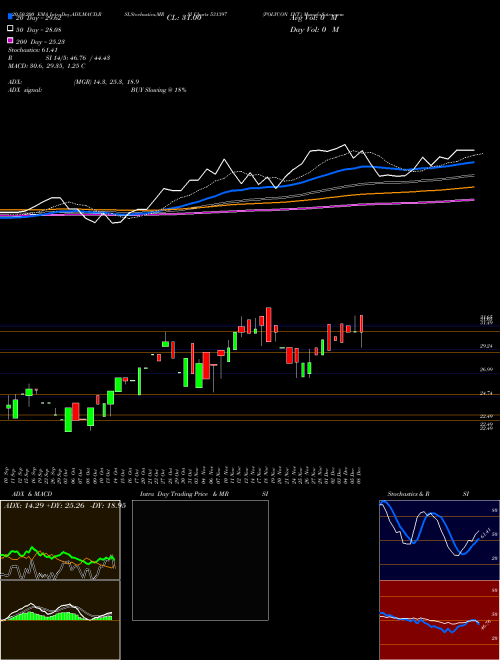Click the 'Stochastics & R' panel title

pyautogui.click(x=409, y=494)
